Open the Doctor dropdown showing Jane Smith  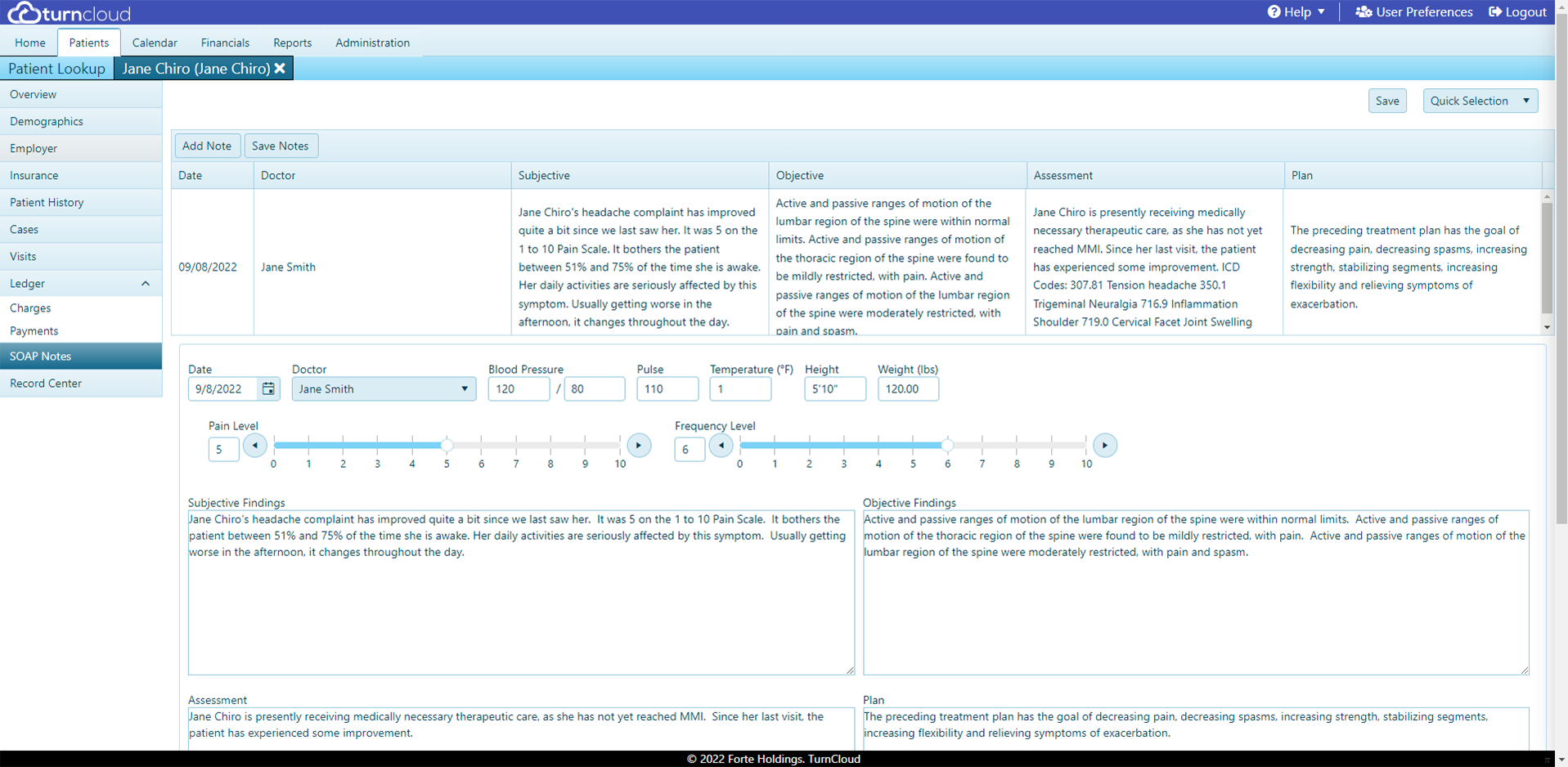[384, 389]
